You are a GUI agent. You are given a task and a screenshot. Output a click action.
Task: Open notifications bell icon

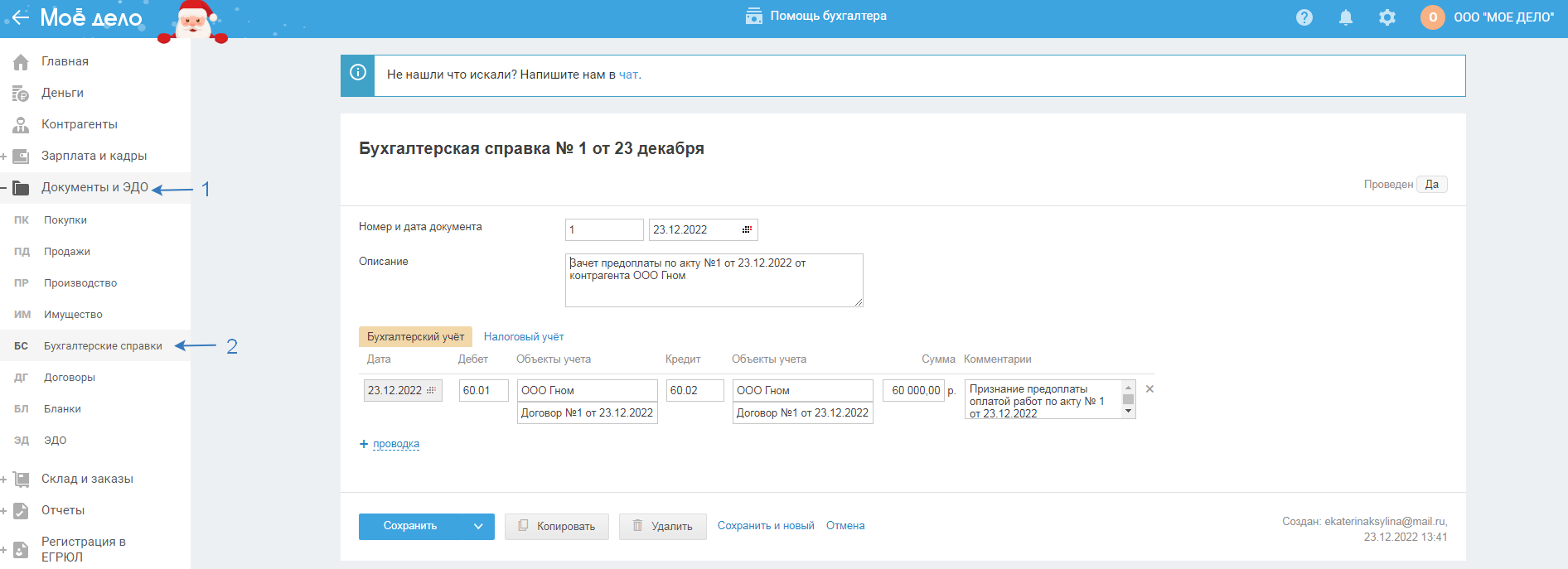click(1346, 17)
